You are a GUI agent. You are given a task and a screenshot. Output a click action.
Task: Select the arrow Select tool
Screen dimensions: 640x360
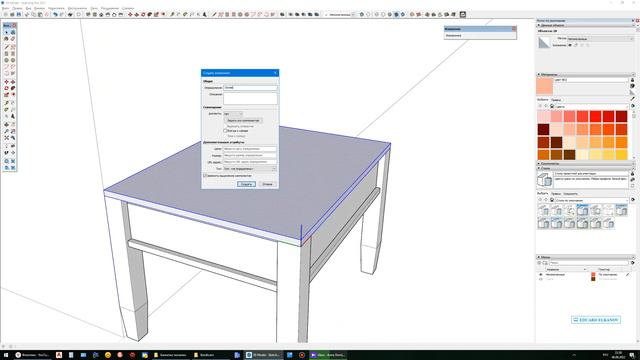point(7,32)
